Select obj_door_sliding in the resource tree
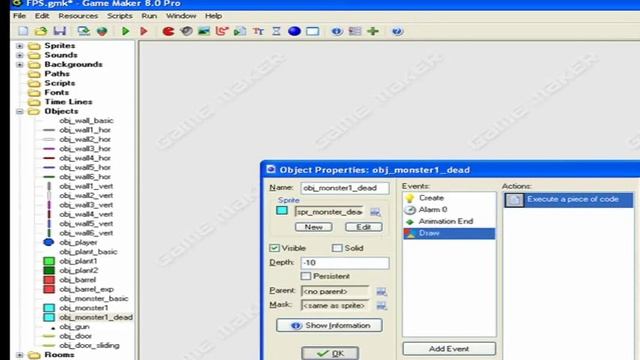 (x=89, y=345)
